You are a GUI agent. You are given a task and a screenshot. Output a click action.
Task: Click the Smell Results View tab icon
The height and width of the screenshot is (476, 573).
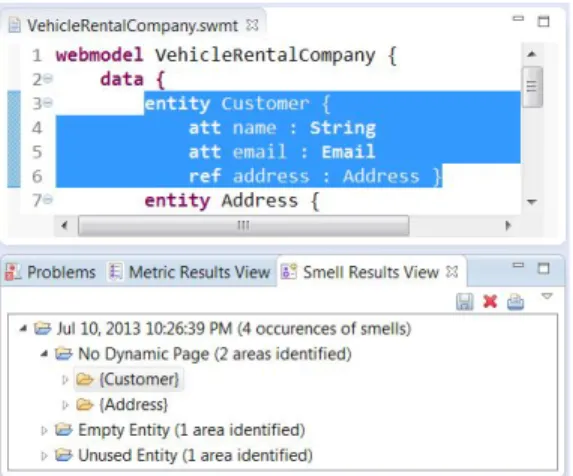[x=289, y=272]
